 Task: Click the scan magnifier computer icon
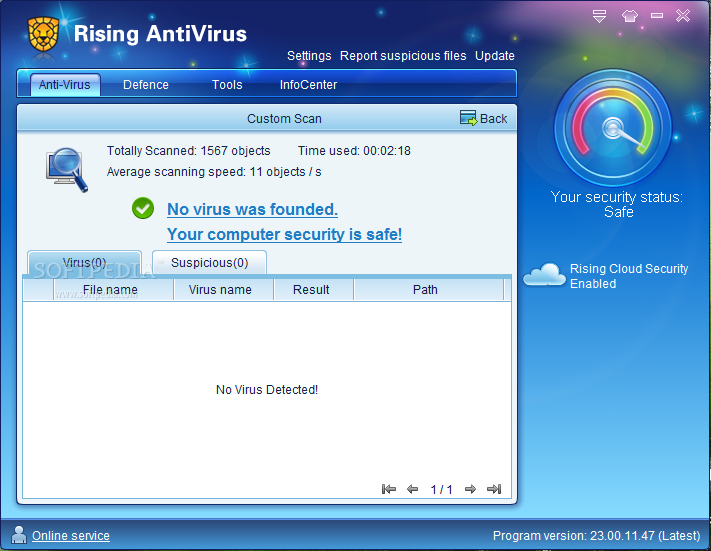[67, 170]
